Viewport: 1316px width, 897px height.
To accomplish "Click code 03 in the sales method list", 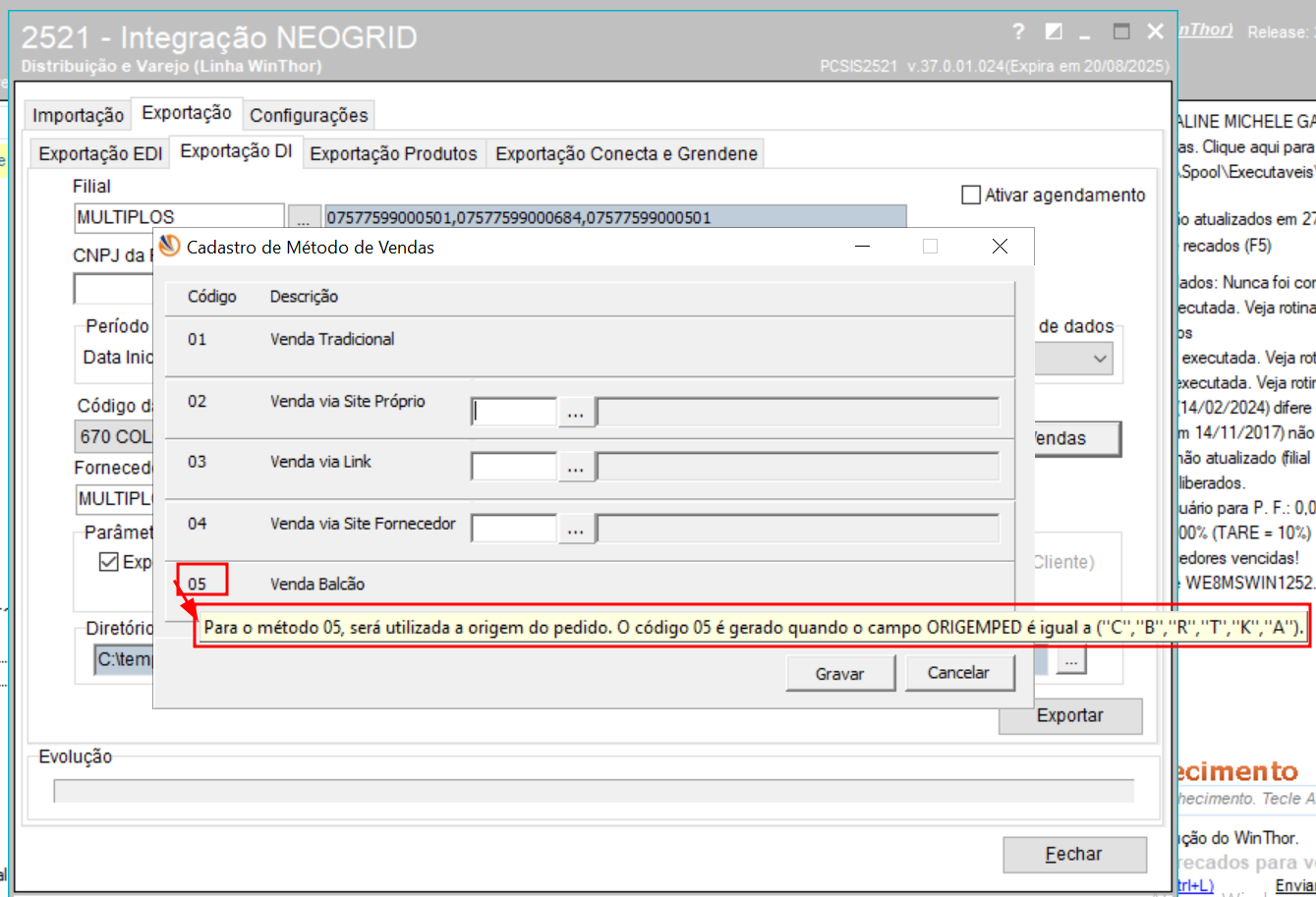I will 198,462.
